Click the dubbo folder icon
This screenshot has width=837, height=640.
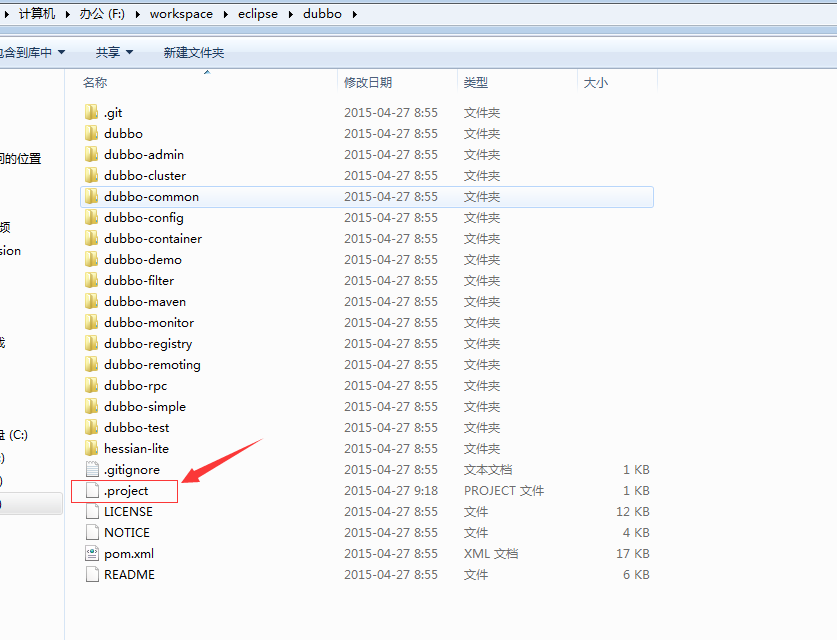(91, 133)
